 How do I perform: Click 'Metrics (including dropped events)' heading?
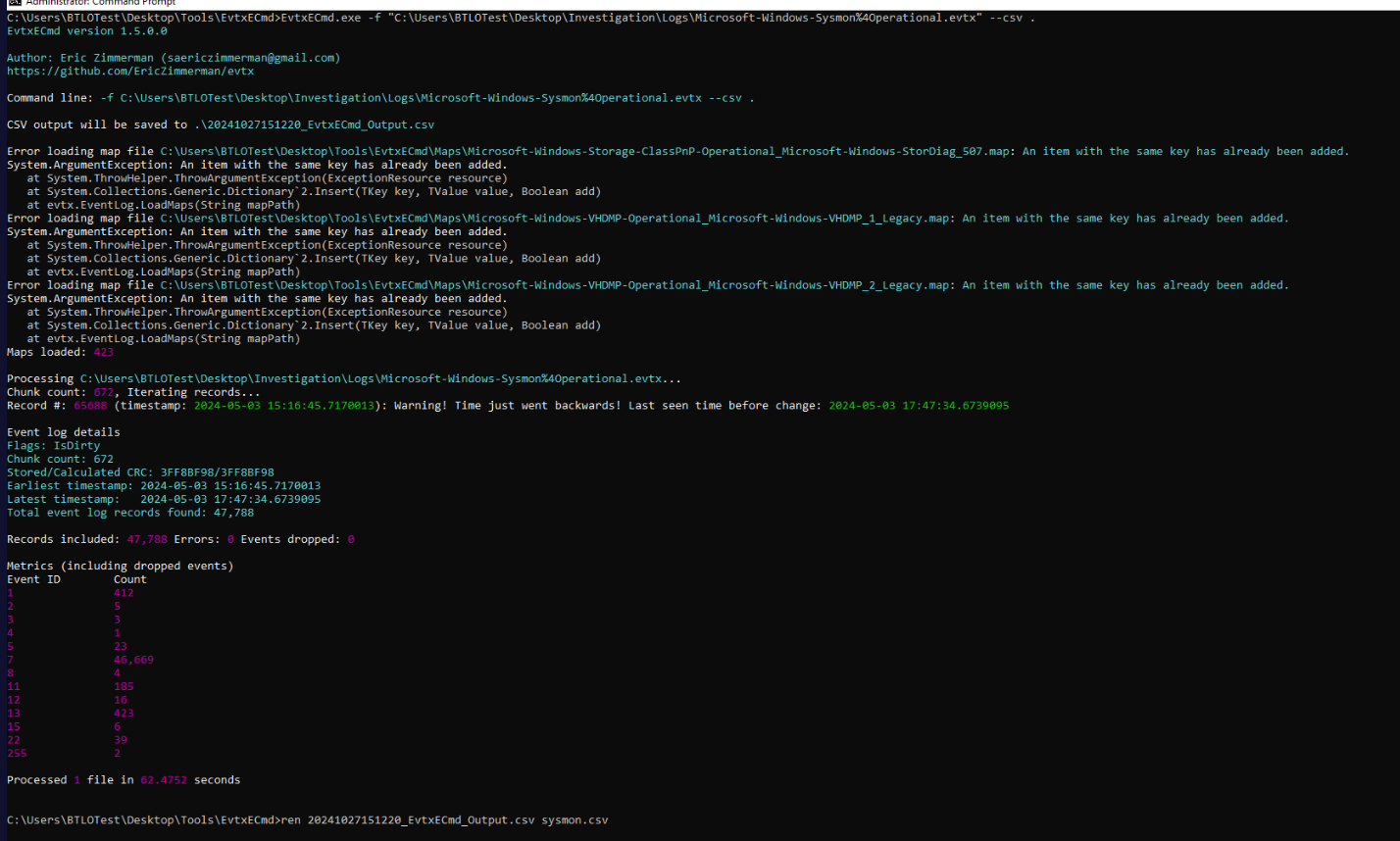tap(121, 565)
